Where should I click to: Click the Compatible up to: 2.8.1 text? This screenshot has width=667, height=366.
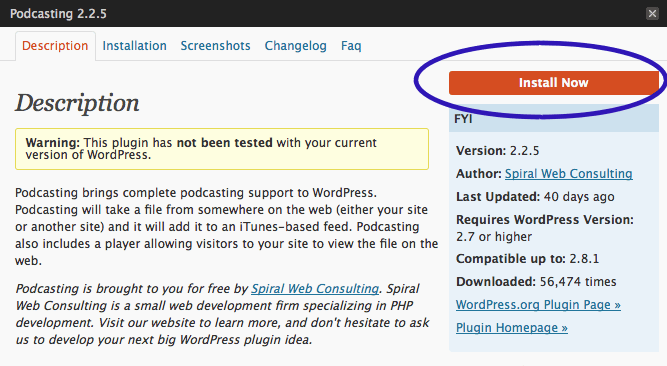(527, 259)
